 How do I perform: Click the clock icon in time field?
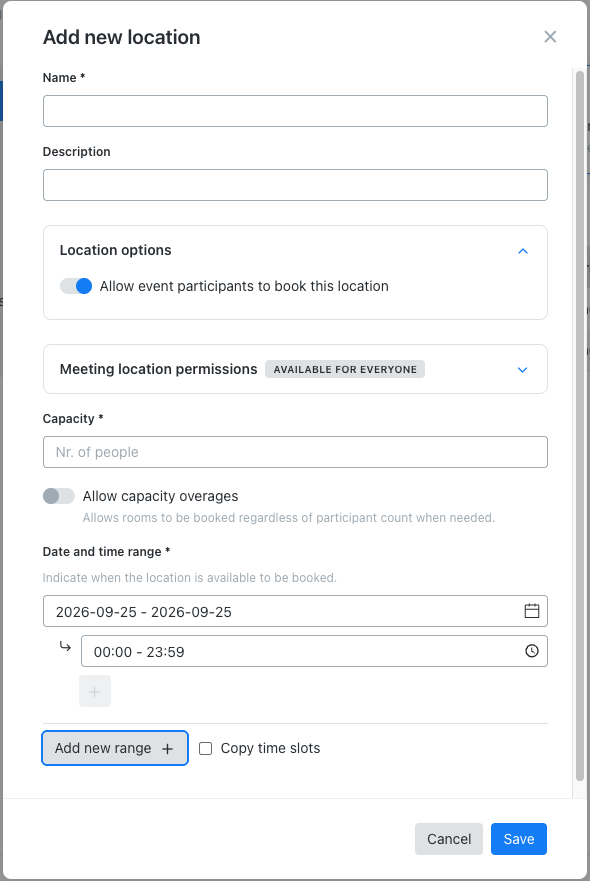point(532,651)
